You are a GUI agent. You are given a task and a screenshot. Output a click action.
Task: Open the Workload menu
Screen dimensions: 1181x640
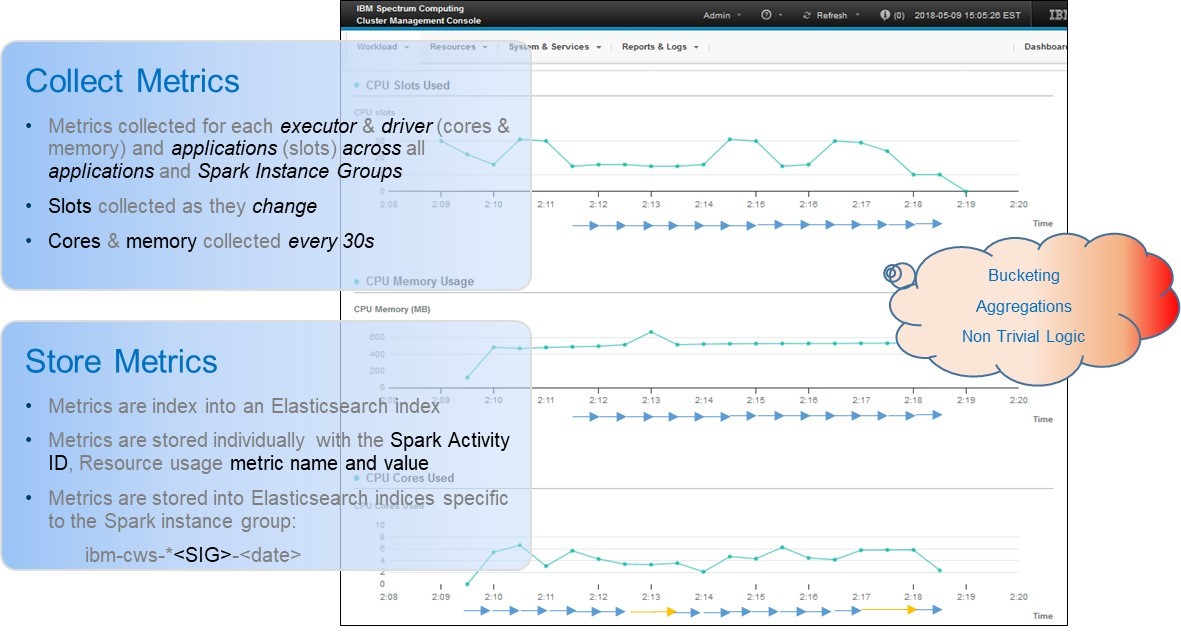[x=383, y=47]
